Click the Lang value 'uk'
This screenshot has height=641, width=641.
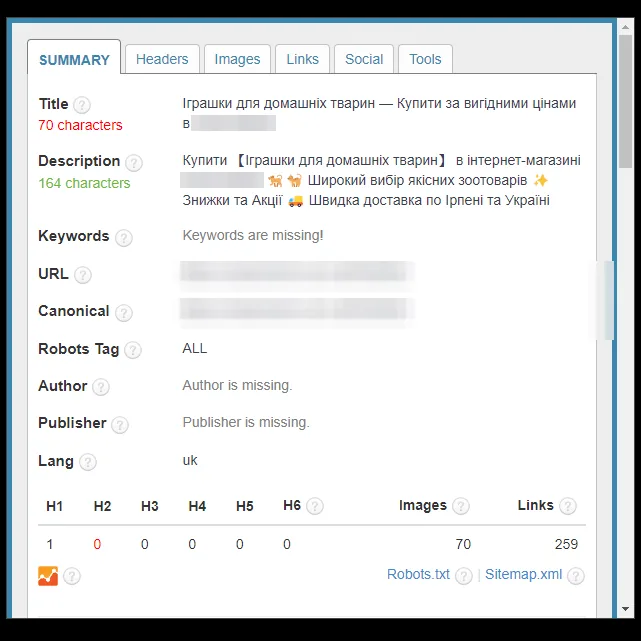tap(190, 460)
